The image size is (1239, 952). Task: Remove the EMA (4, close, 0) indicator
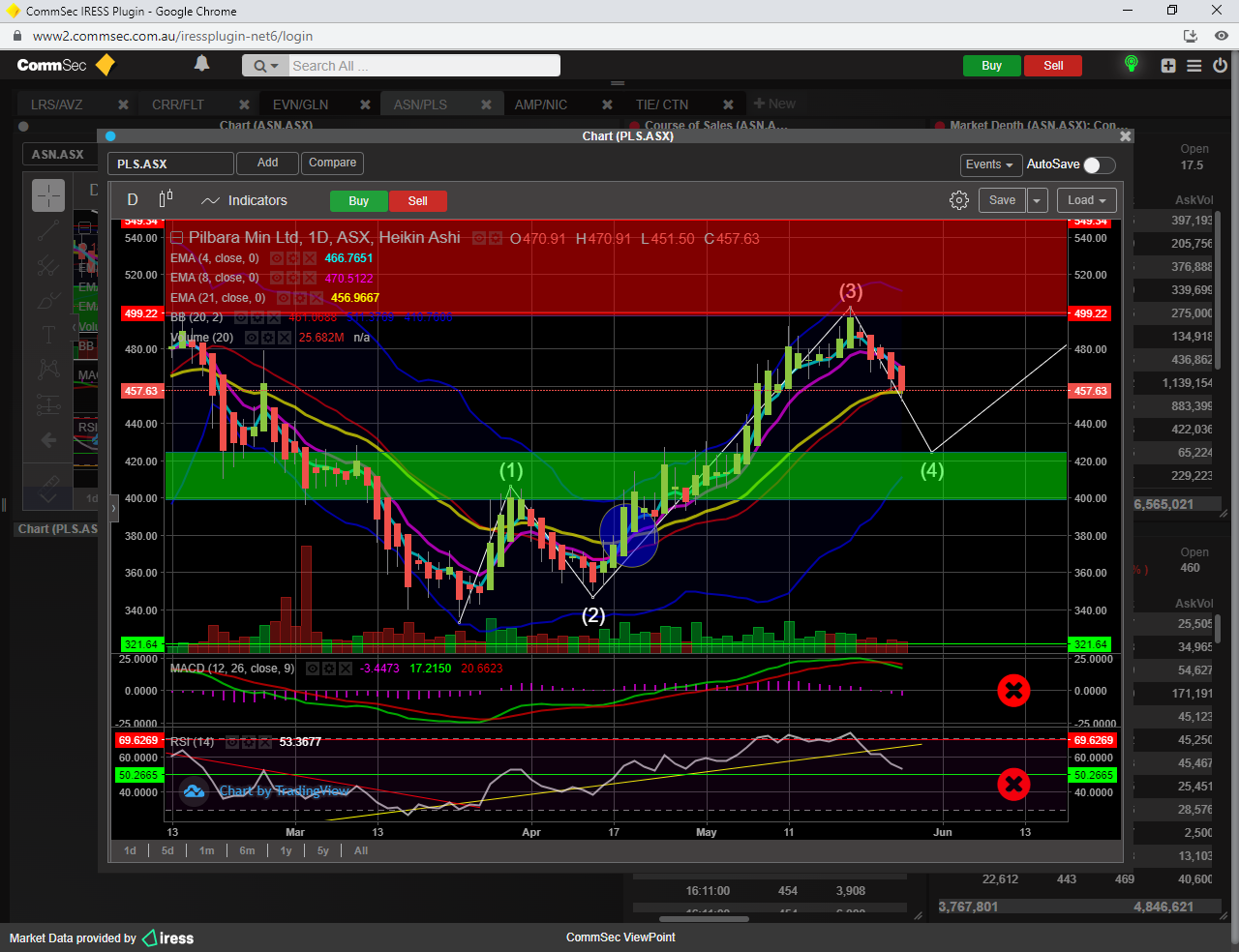tap(310, 258)
